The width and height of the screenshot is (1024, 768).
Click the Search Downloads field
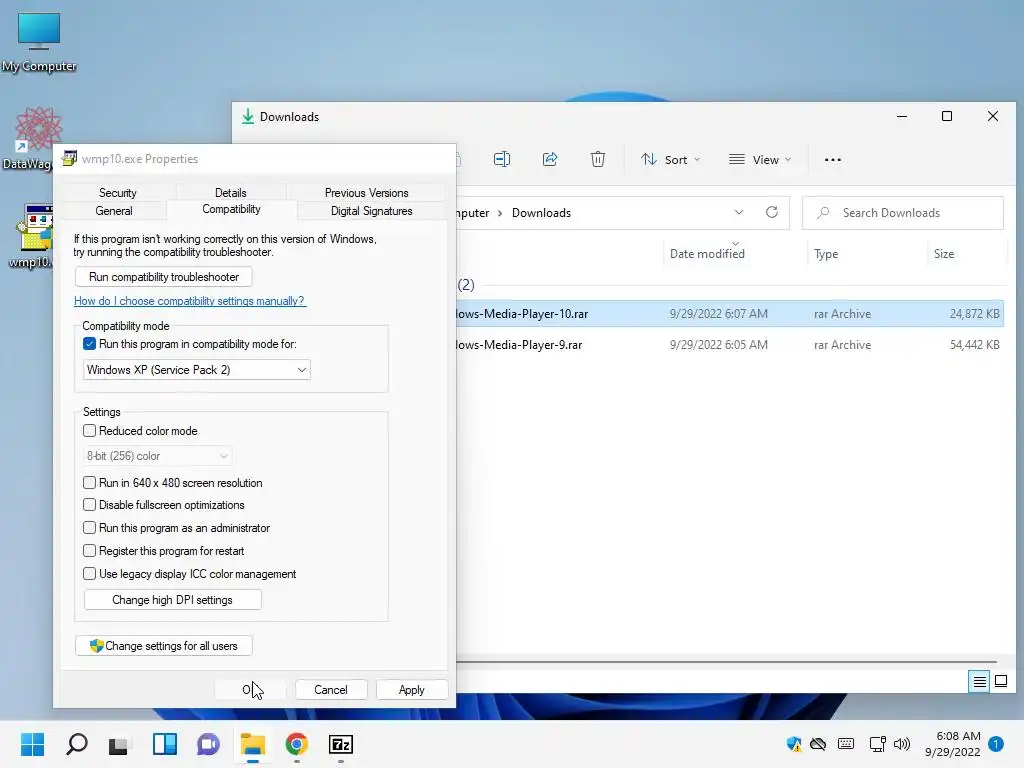903,213
